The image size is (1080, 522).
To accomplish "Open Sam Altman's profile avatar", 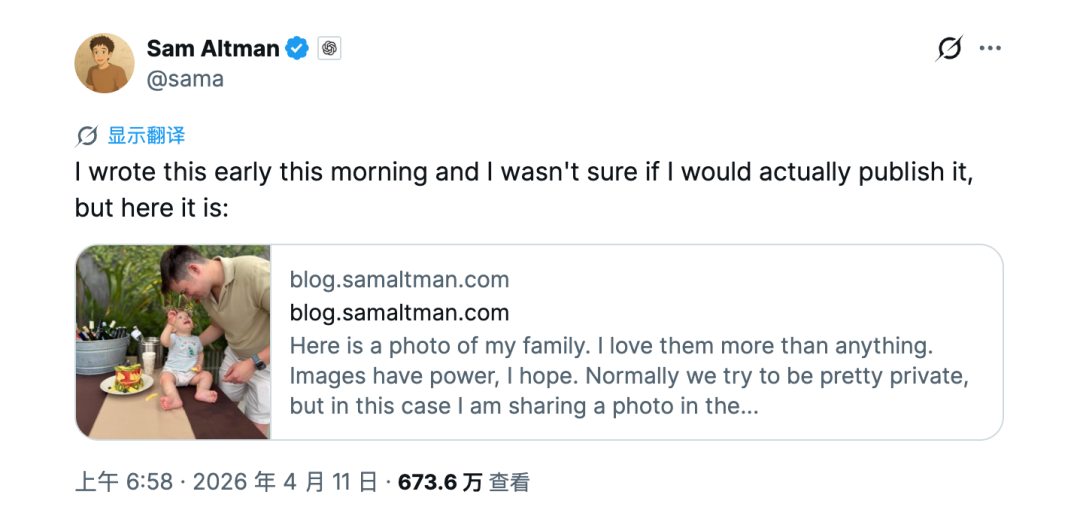I will point(104,63).
